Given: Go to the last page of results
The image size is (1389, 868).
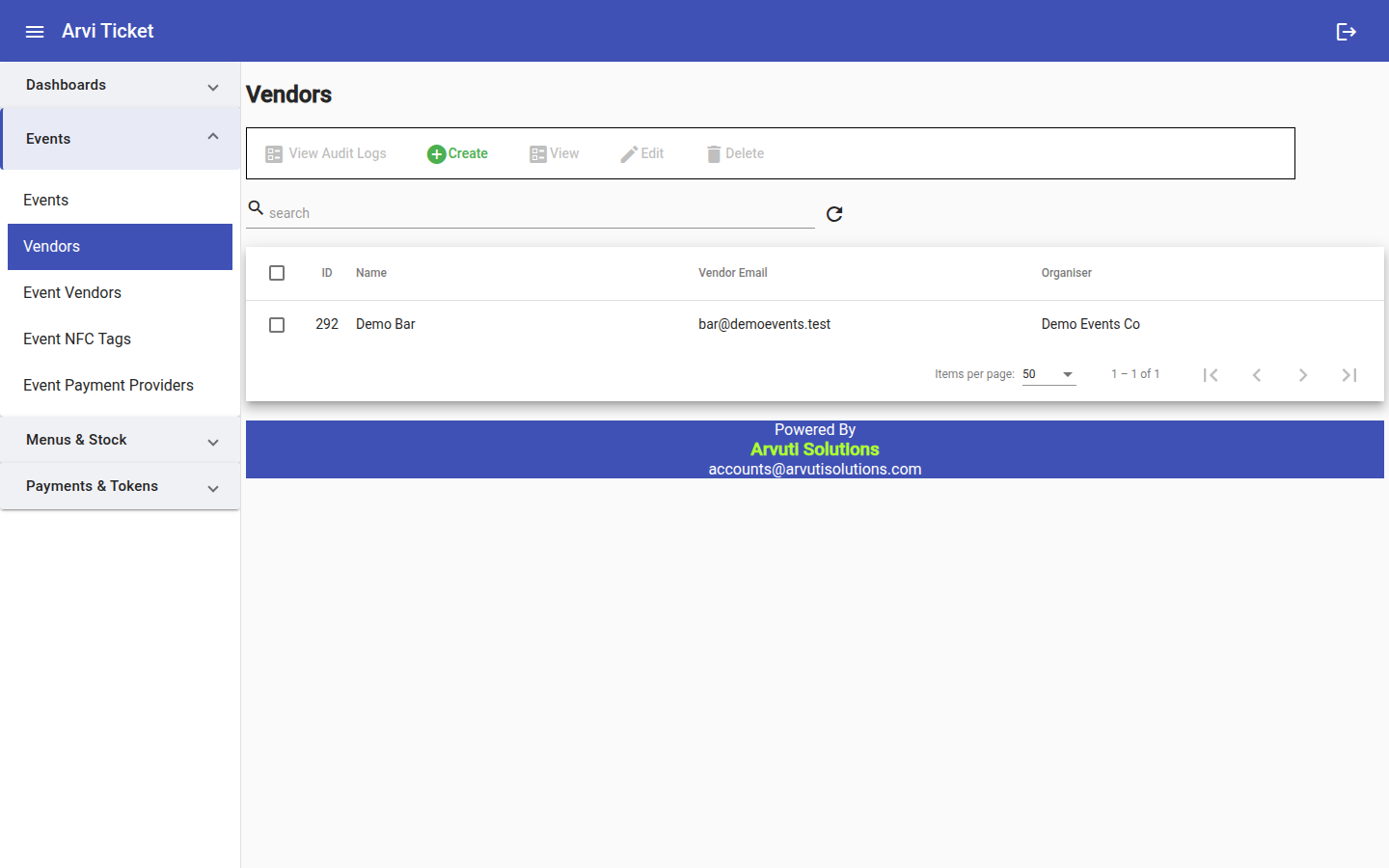Looking at the screenshot, I should pos(1349,375).
